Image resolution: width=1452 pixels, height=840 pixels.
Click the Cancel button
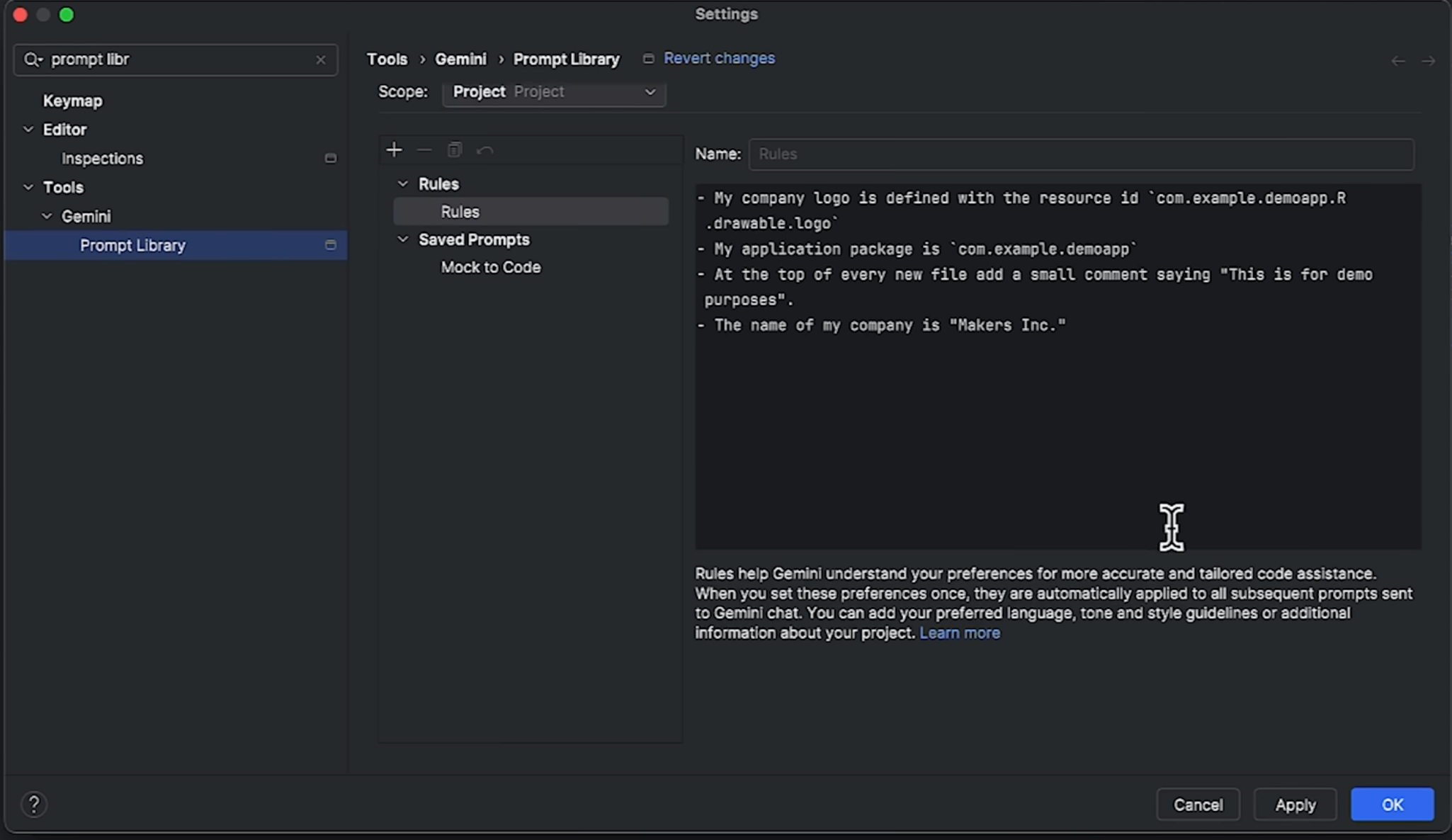click(1198, 805)
